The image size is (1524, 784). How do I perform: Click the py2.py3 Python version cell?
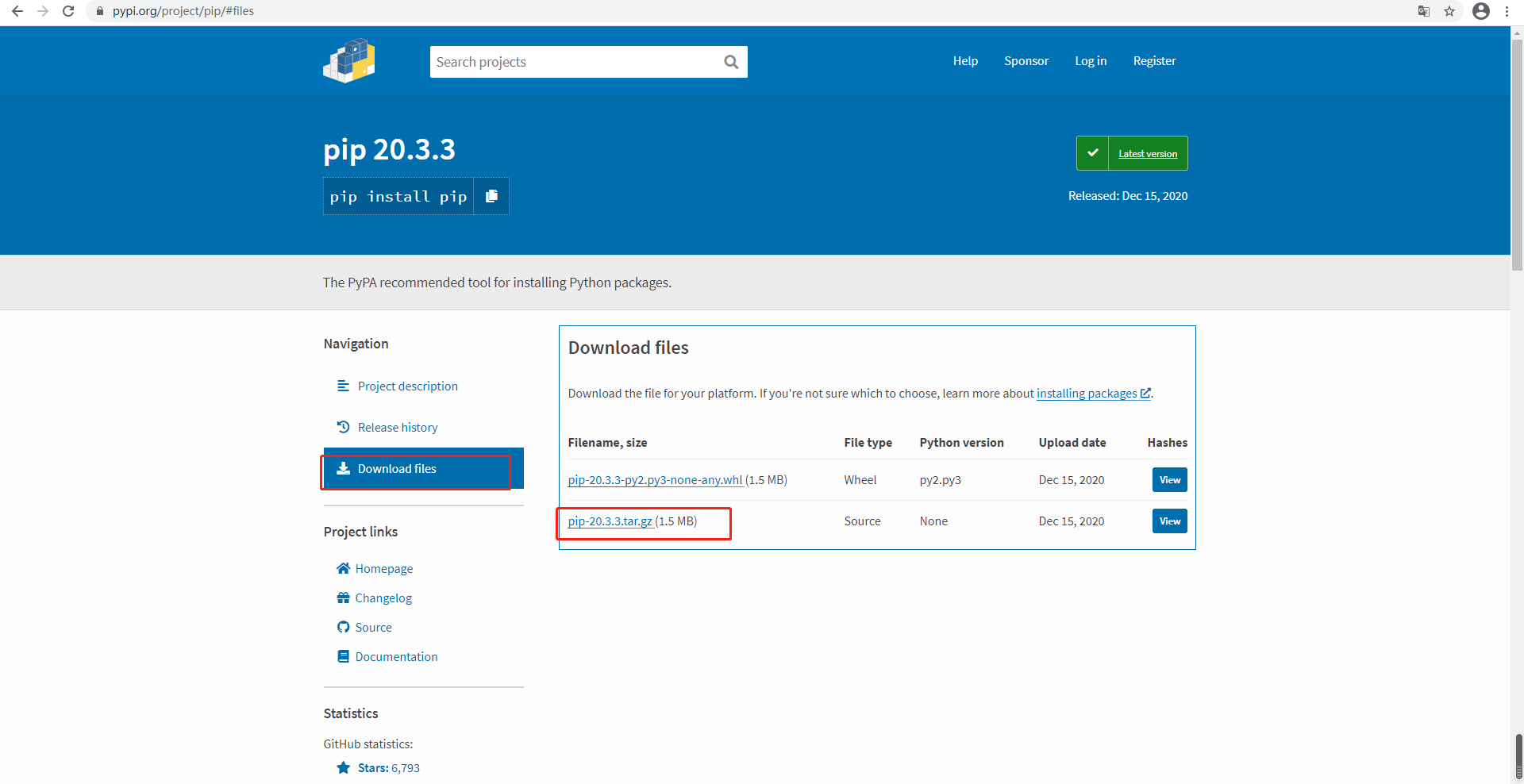[941, 479]
